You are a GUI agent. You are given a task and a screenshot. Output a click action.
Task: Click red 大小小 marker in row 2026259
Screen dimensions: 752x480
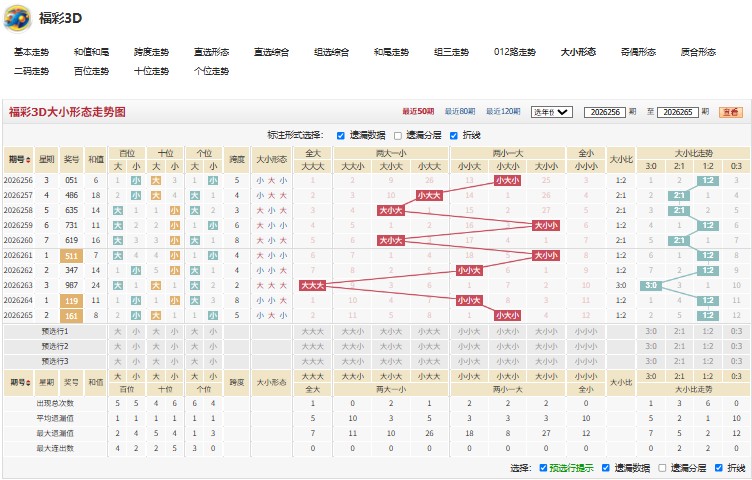click(x=546, y=225)
